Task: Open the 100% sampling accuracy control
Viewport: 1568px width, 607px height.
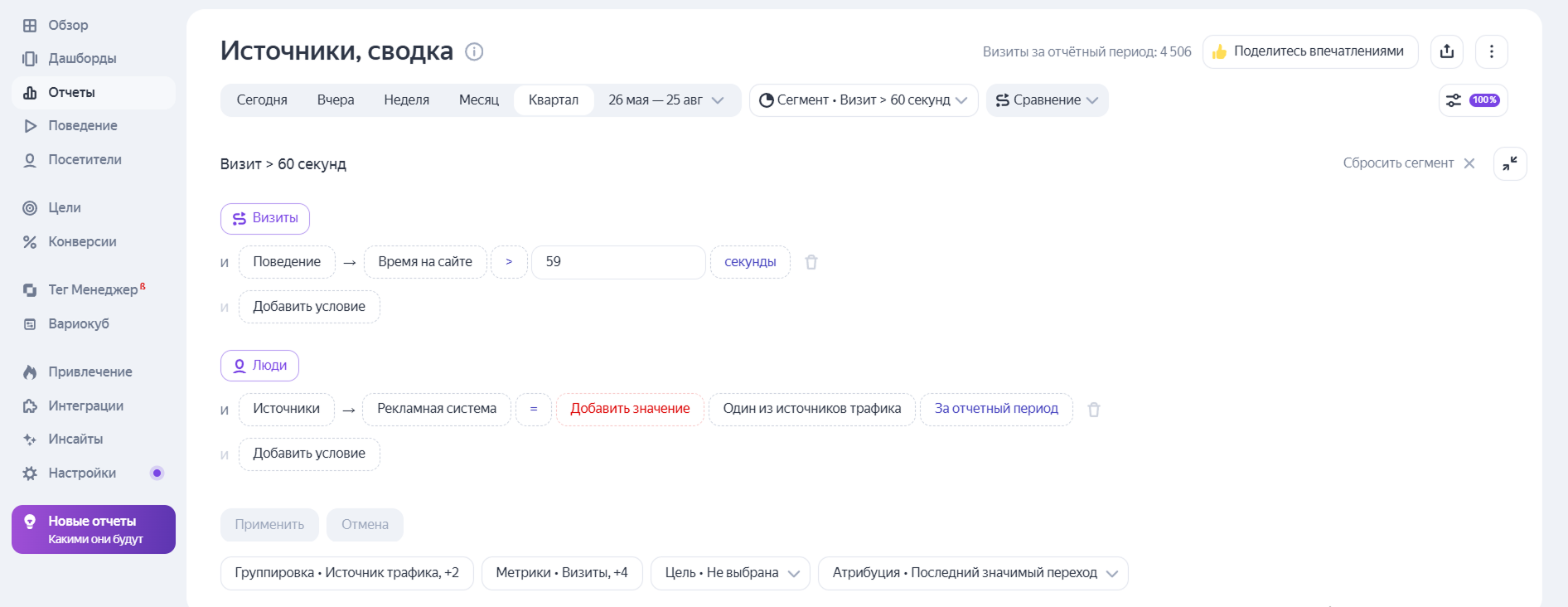Action: pyautogui.click(x=1474, y=100)
